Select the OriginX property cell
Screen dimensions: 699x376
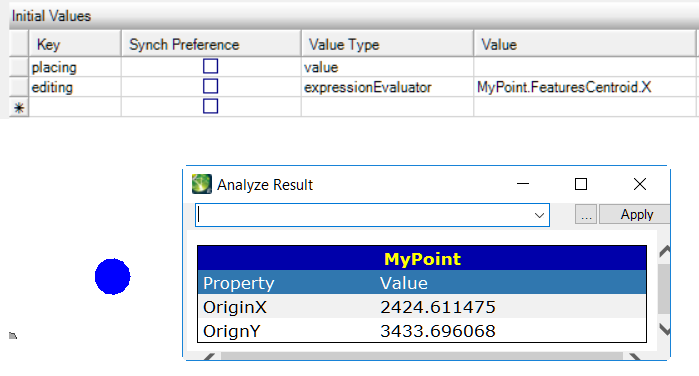[234, 307]
